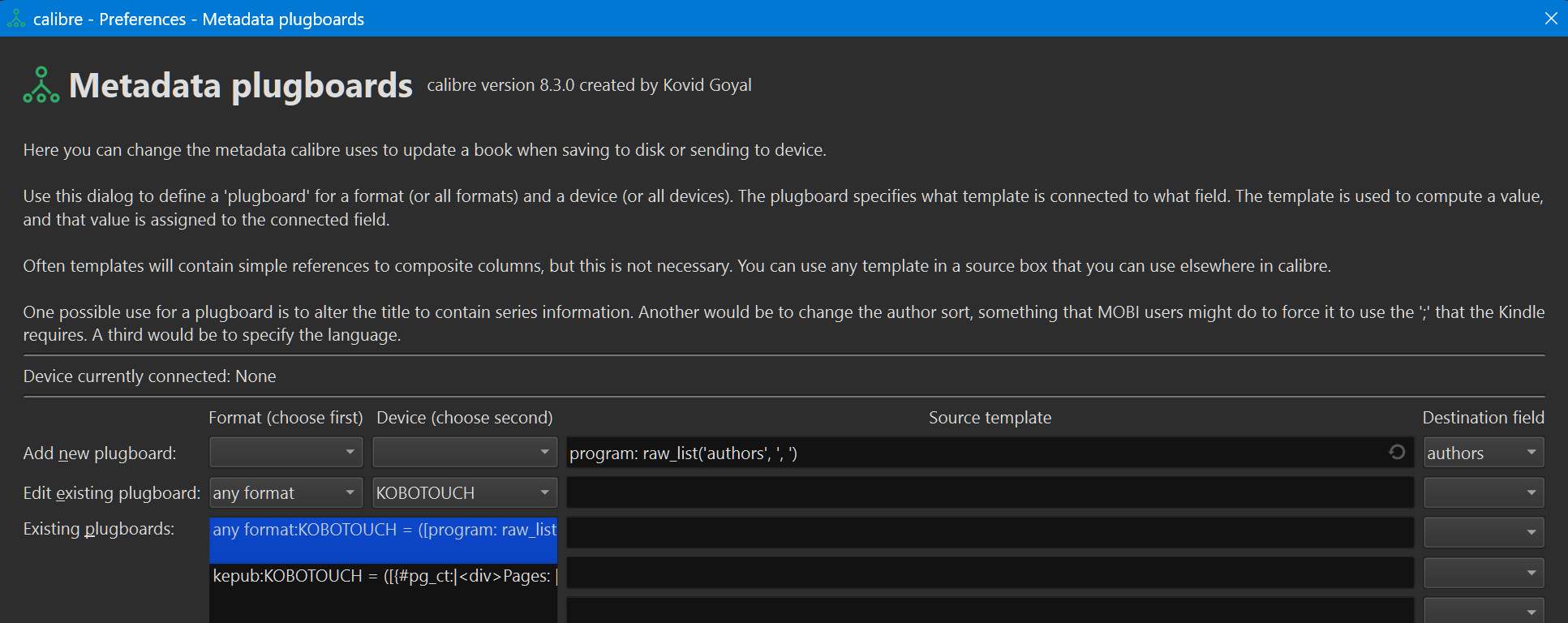Click the raw_list source template input field

coord(973,453)
